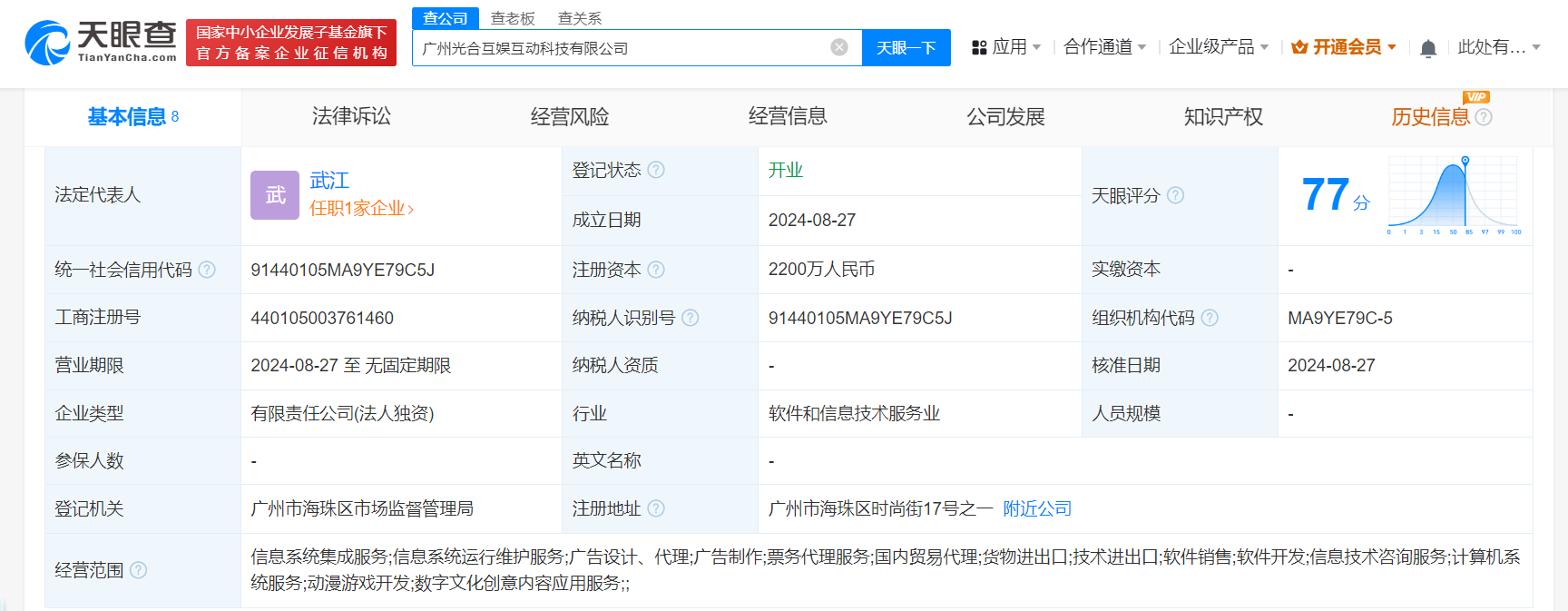Clear the search box text
This screenshot has height=611, width=1568.
pos(839,47)
